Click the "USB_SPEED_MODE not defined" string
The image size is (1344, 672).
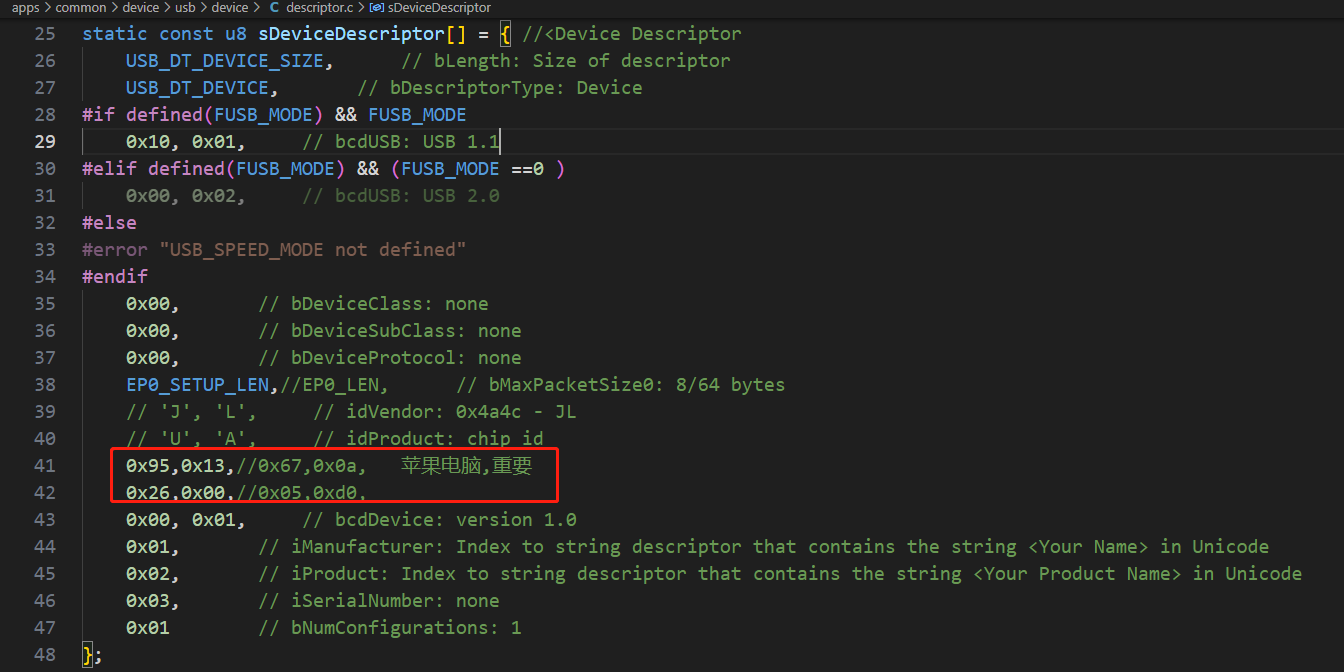(x=313, y=250)
